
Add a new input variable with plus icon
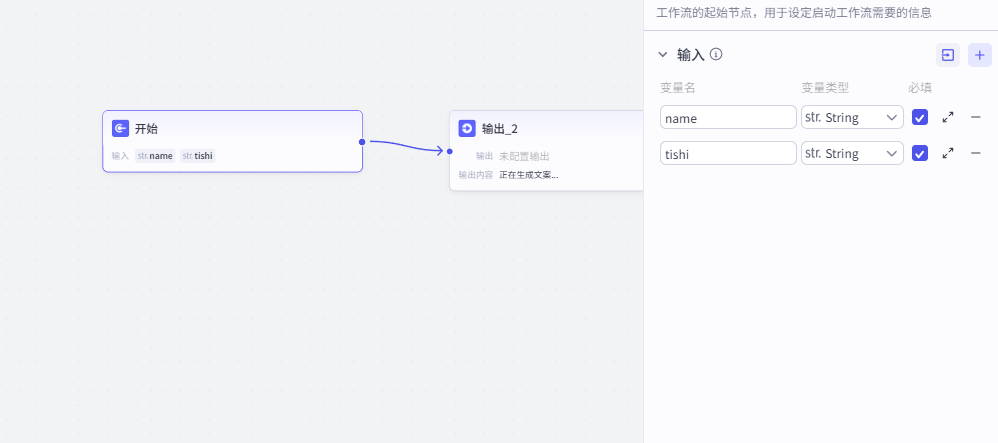point(979,55)
